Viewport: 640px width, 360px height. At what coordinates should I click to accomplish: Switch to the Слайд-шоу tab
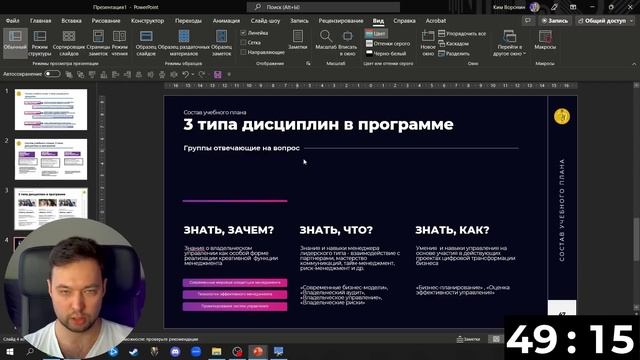tap(265, 20)
